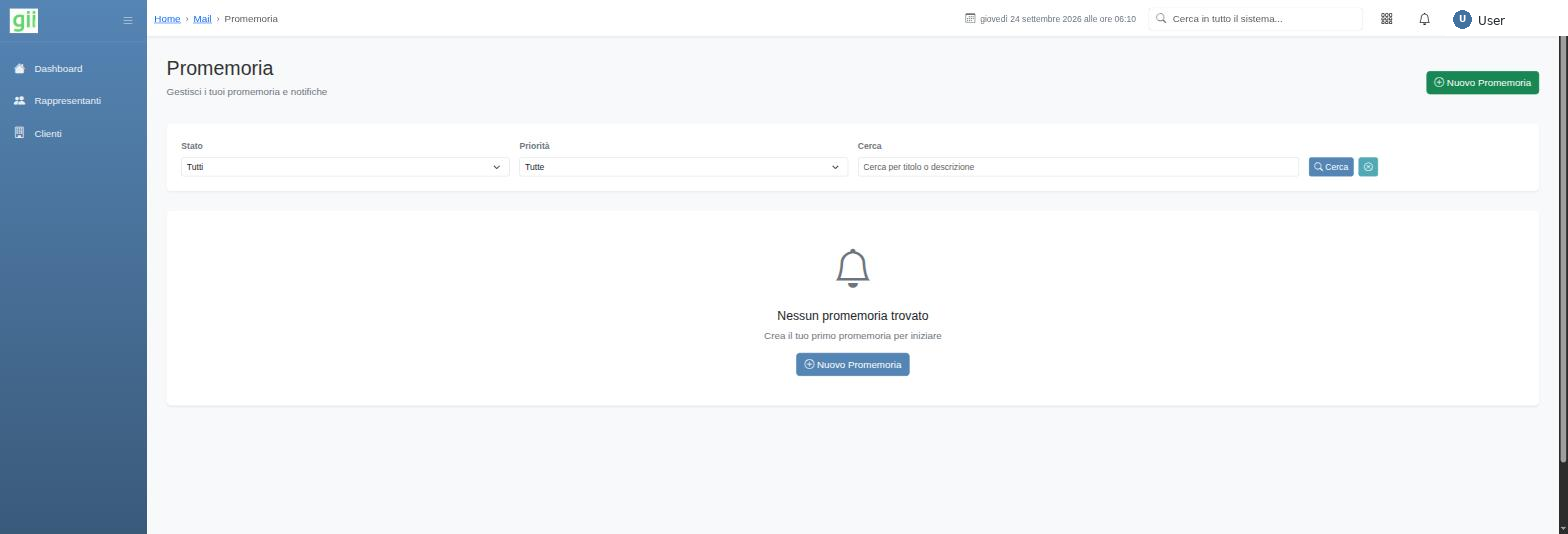Click the blue Cerca button
Screen dimensions: 1568x534
[x=1331, y=167]
